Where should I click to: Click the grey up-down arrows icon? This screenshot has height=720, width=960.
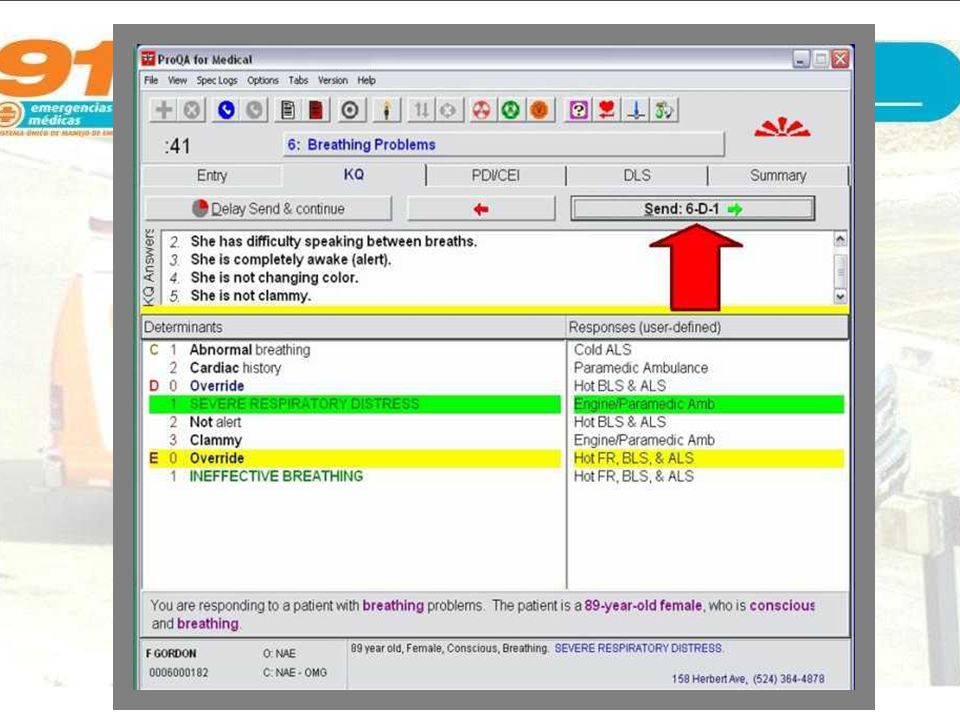click(421, 110)
